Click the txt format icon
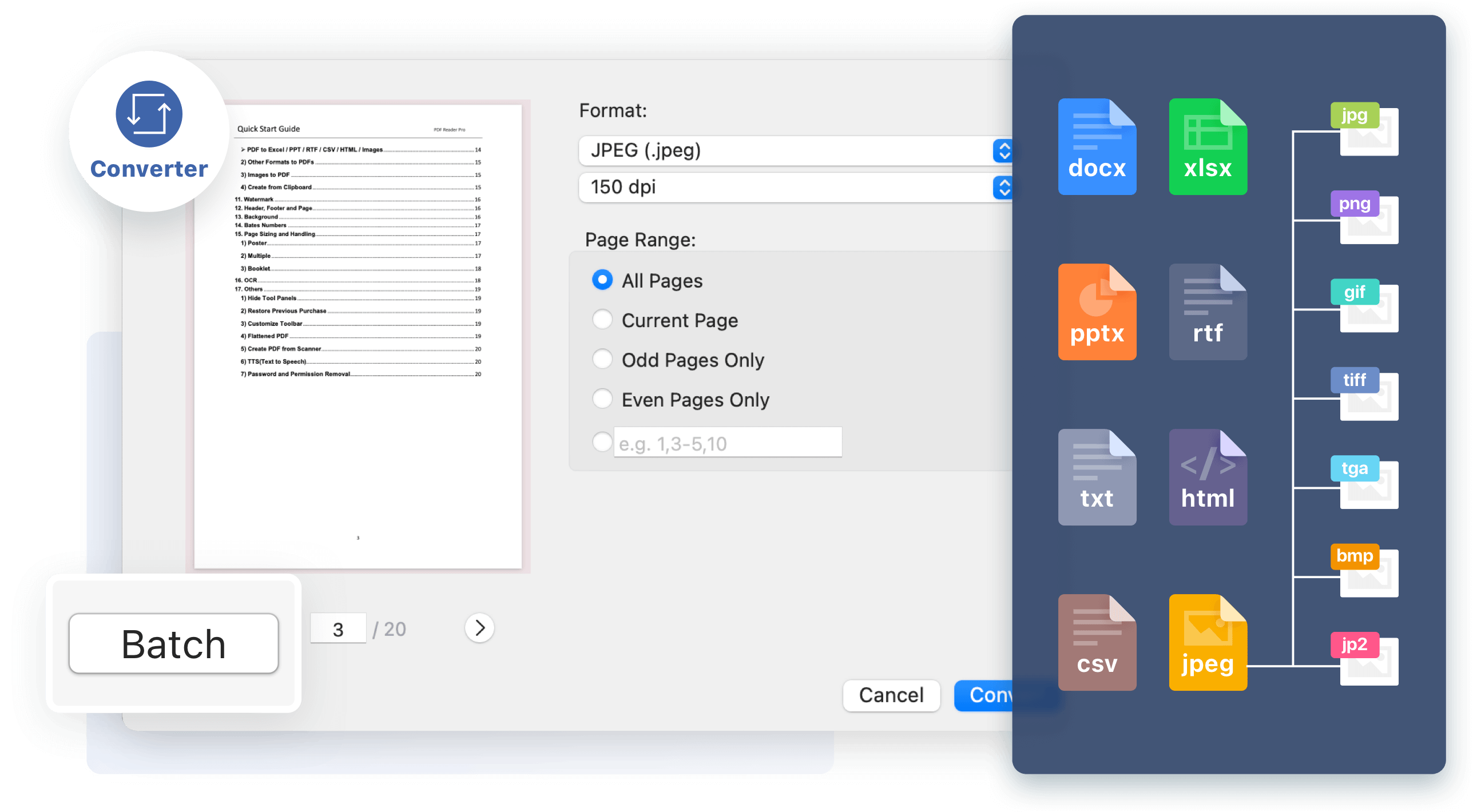1473x812 pixels. pyautogui.click(x=1097, y=476)
